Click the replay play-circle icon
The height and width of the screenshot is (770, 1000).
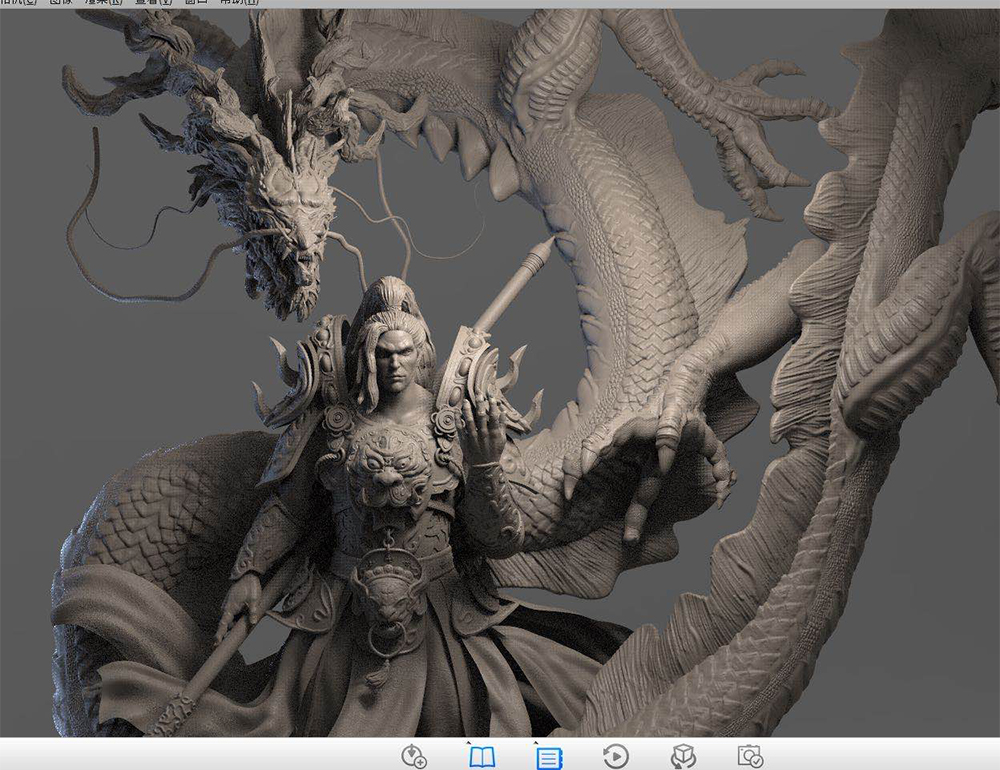(x=615, y=757)
